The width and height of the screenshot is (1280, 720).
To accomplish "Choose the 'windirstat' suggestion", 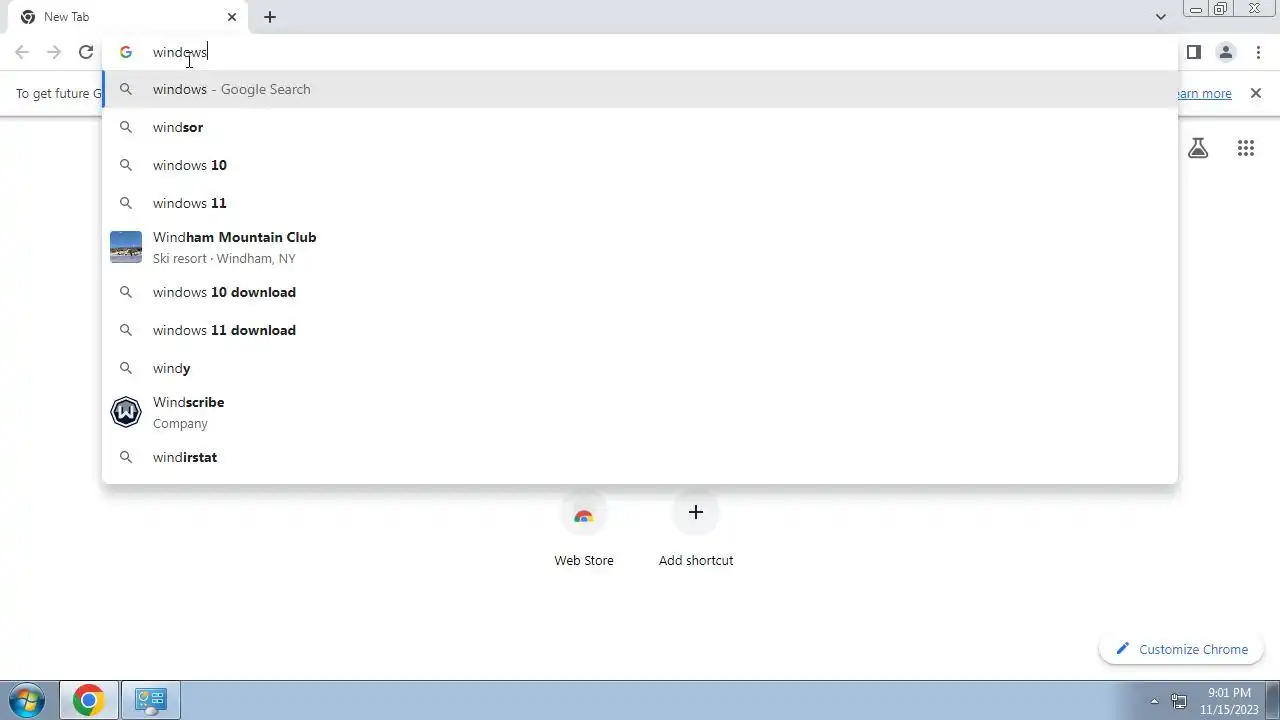I will coord(640,457).
